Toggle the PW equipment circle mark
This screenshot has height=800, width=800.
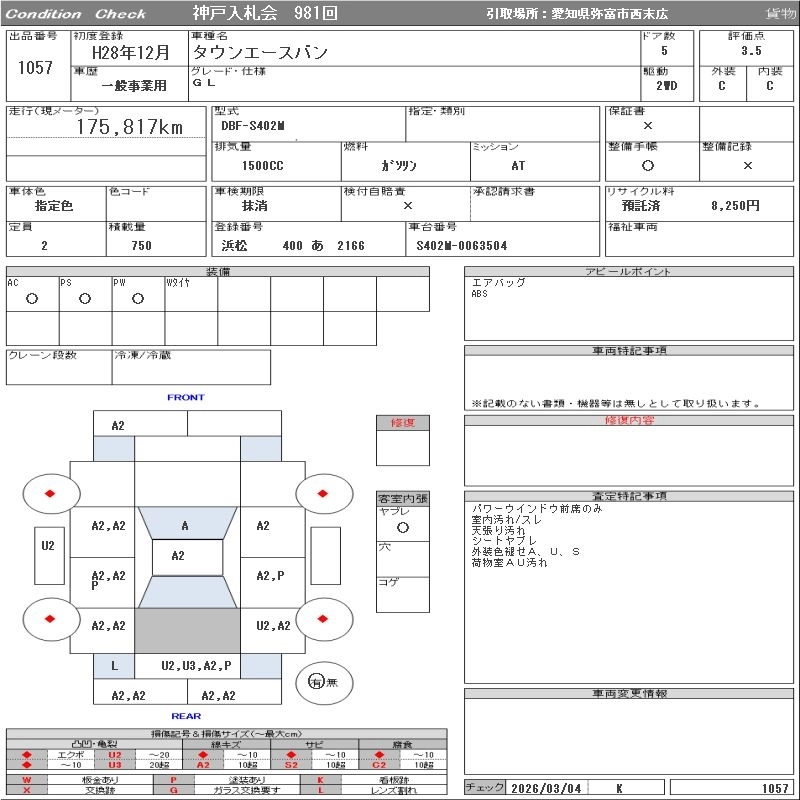pyautogui.click(x=138, y=299)
